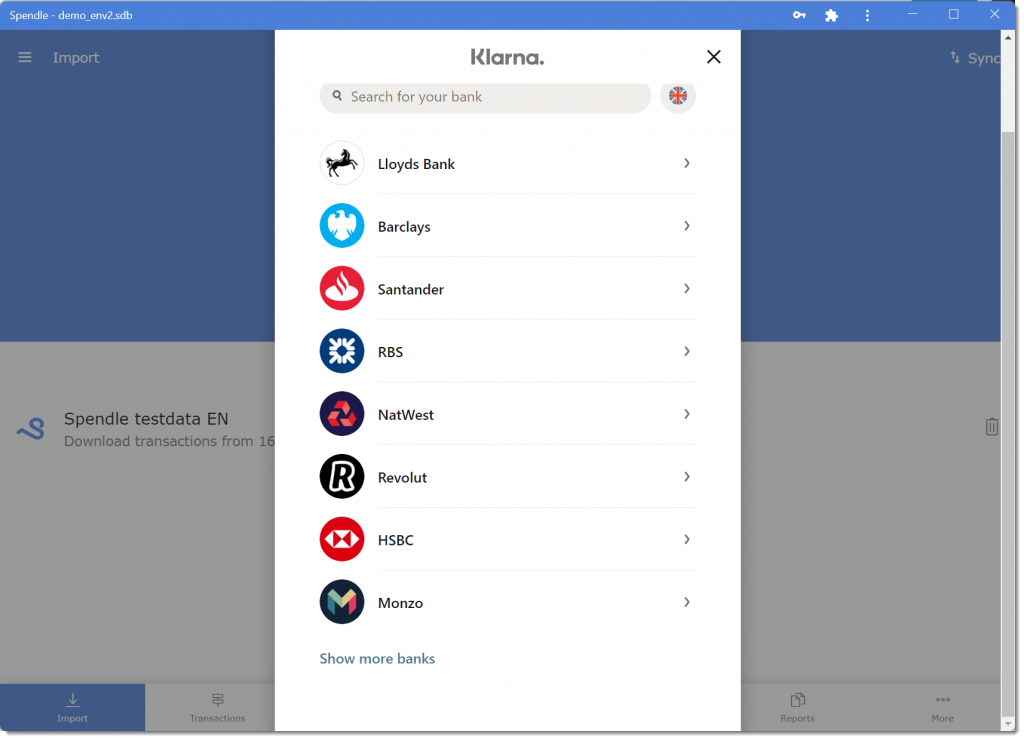The image size is (1024, 740).
Task: Click the NatWest logo icon
Action: [342, 414]
